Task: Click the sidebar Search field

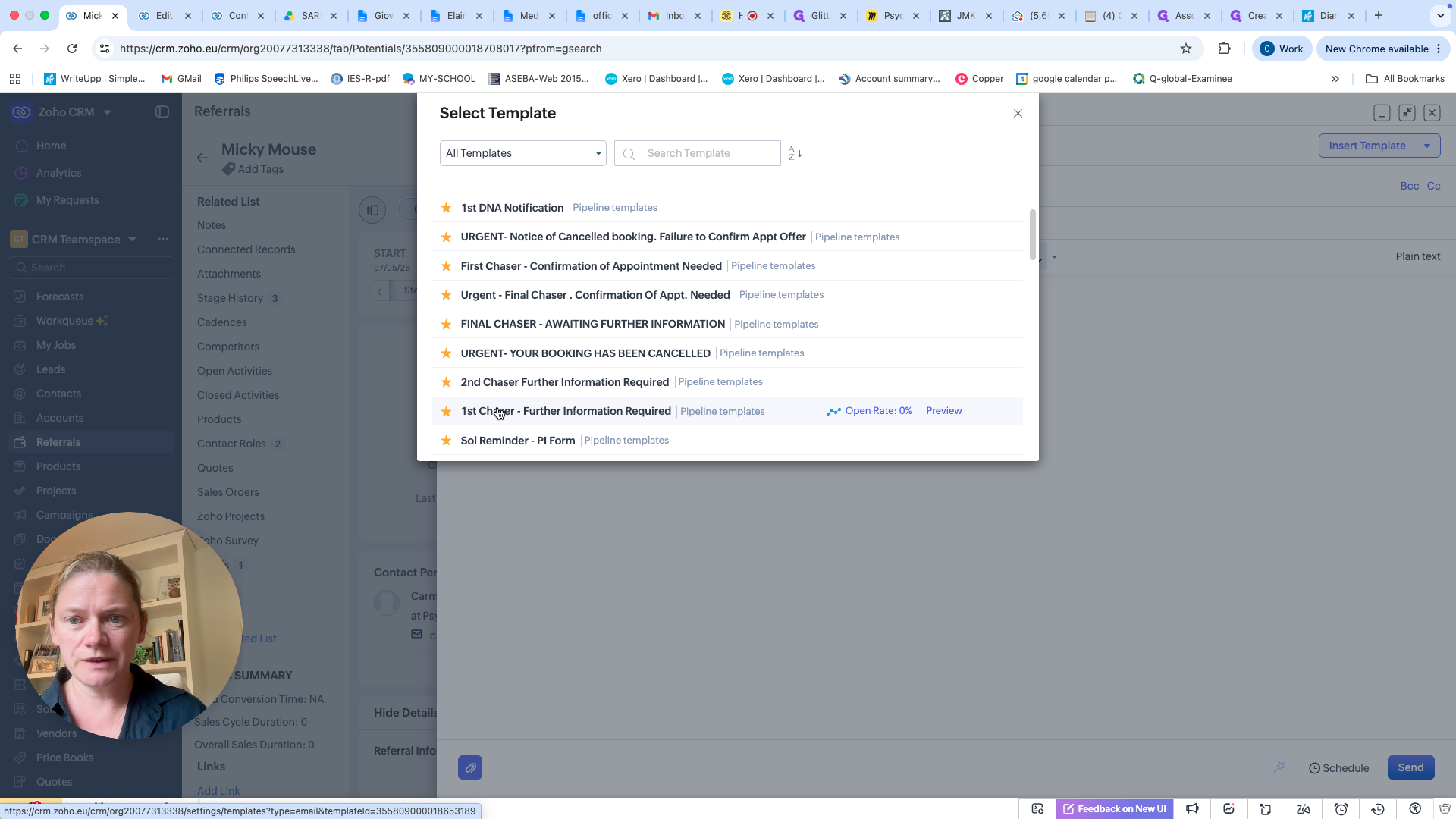Action: tap(91, 268)
